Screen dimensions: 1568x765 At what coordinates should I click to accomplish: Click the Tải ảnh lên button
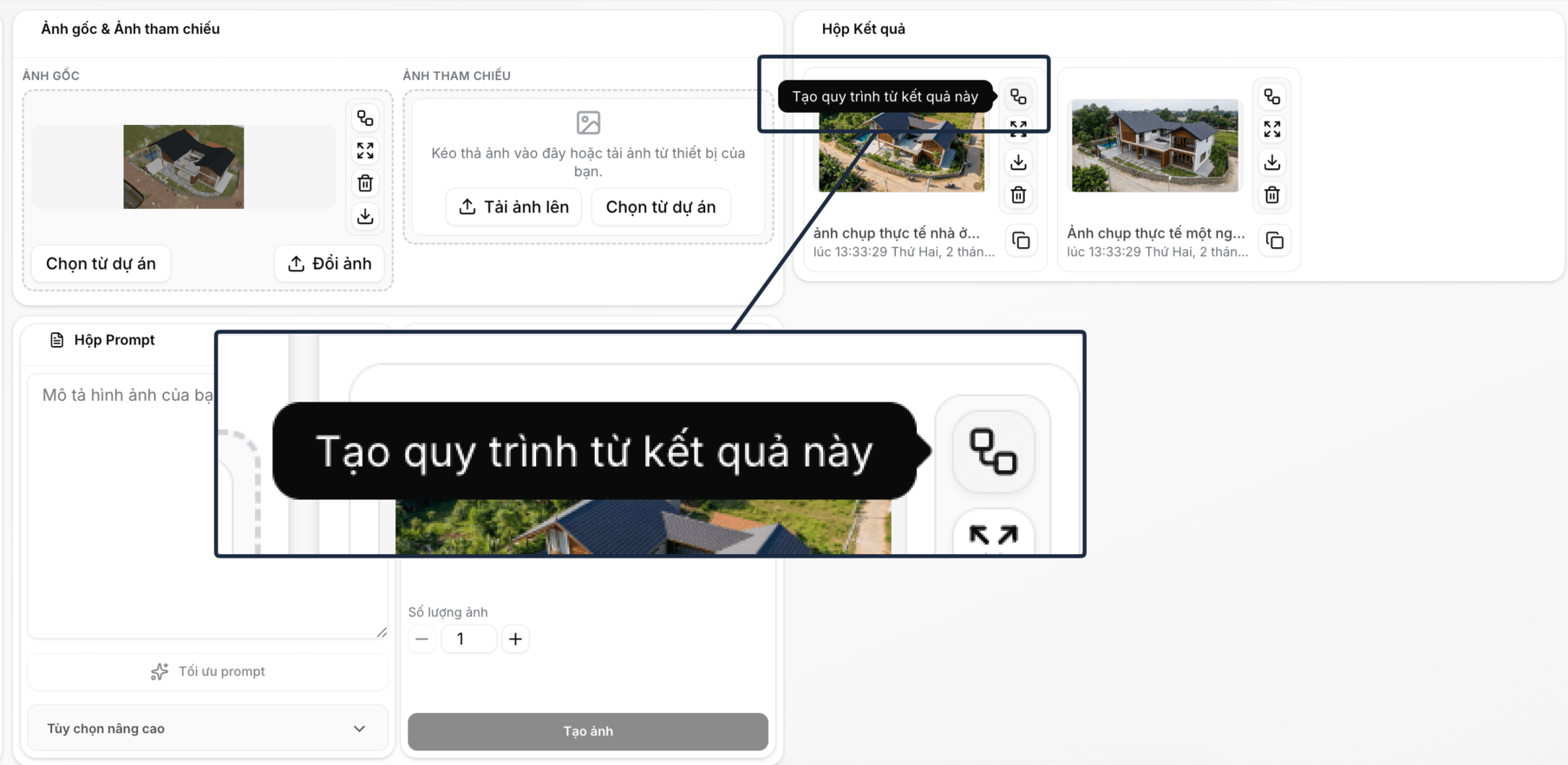point(513,207)
